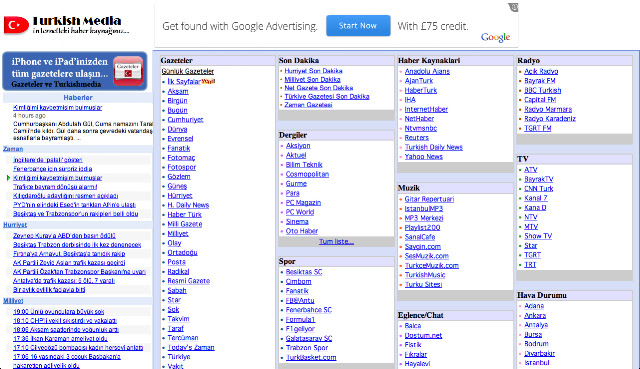Open the Hurriyet news source heading
The width and height of the screenshot is (640, 369).
pos(15,225)
